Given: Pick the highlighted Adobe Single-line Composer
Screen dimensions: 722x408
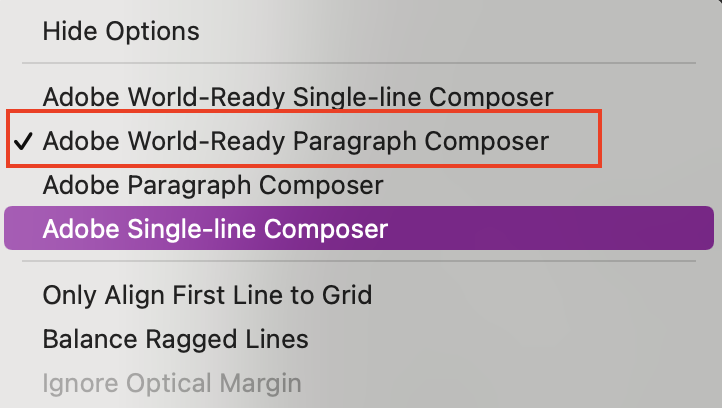Looking at the screenshot, I should [214, 229].
